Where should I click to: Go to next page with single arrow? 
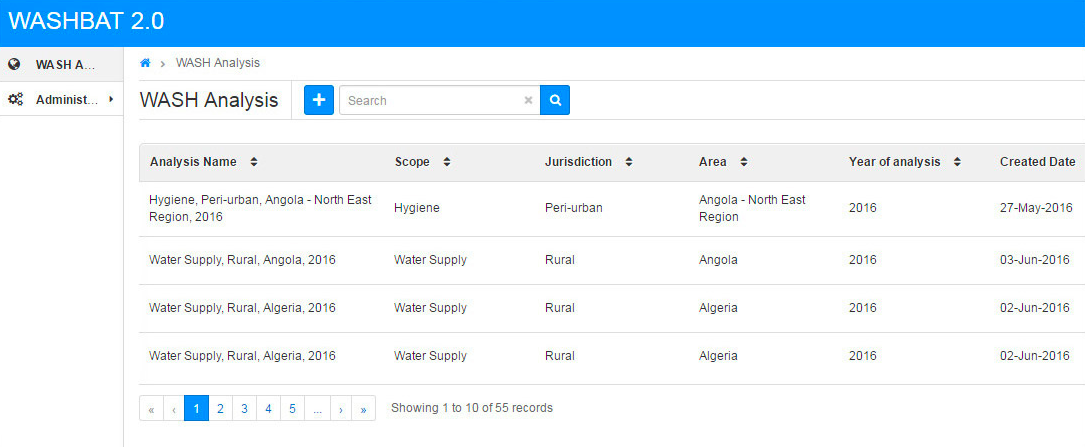pyautogui.click(x=340, y=408)
